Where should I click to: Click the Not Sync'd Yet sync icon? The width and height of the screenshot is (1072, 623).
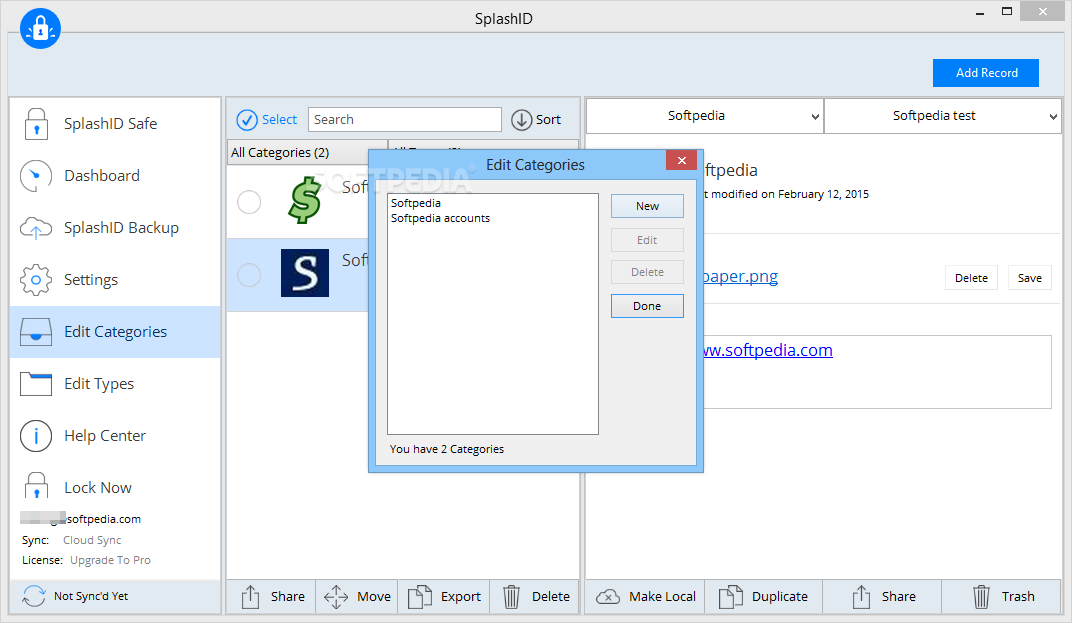[34, 596]
